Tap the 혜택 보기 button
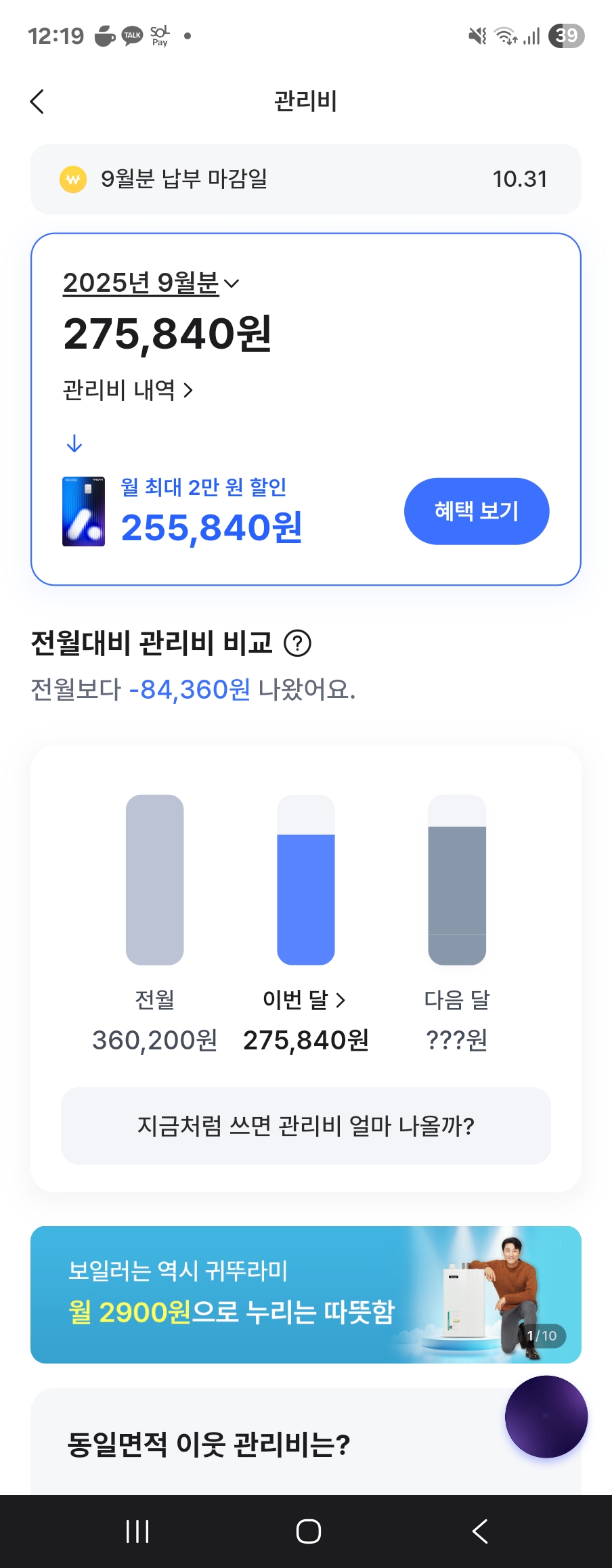Image resolution: width=612 pixels, height=1568 pixels. coord(476,511)
